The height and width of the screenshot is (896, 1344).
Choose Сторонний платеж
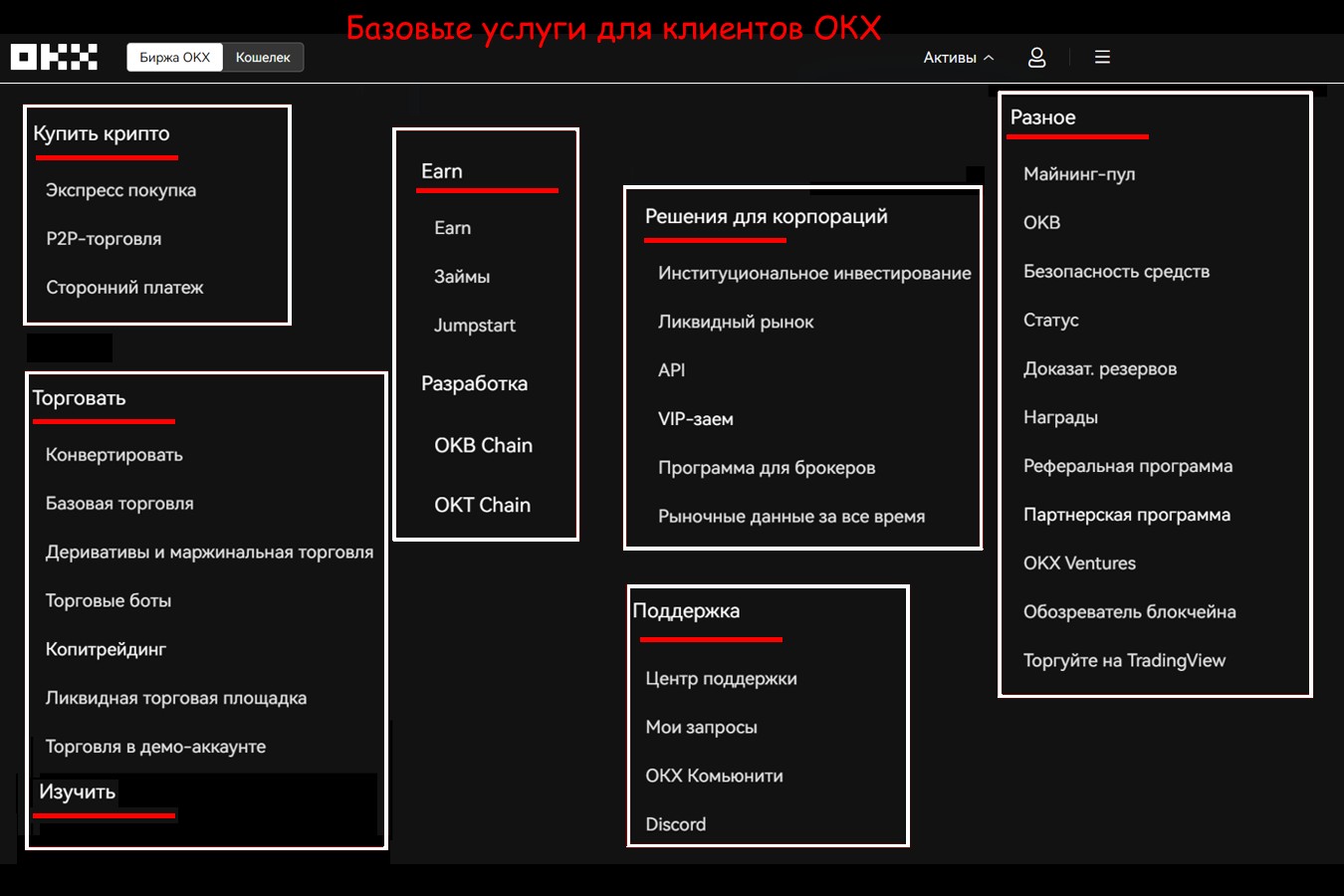pyautogui.click(x=124, y=288)
